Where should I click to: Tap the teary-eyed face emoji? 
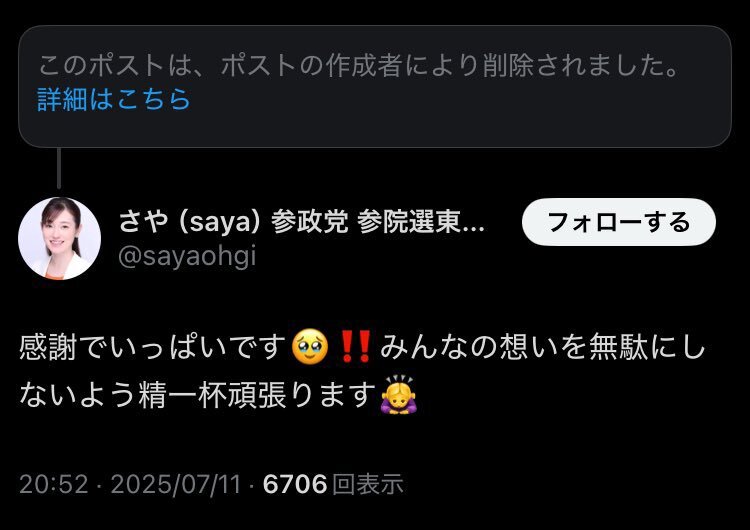tap(310, 346)
